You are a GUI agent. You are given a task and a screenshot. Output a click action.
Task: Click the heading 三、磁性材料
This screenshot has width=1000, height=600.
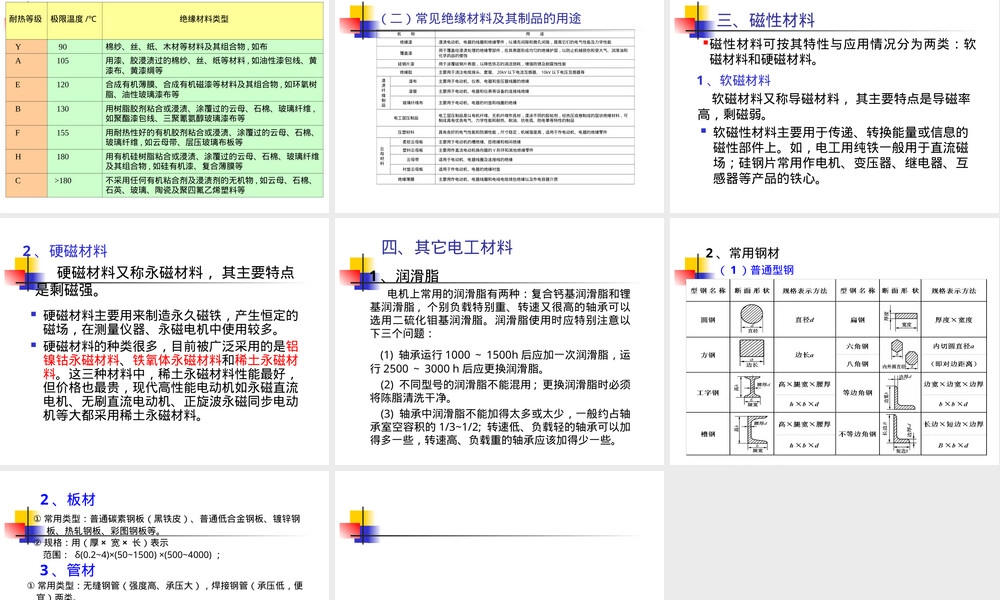[766, 20]
